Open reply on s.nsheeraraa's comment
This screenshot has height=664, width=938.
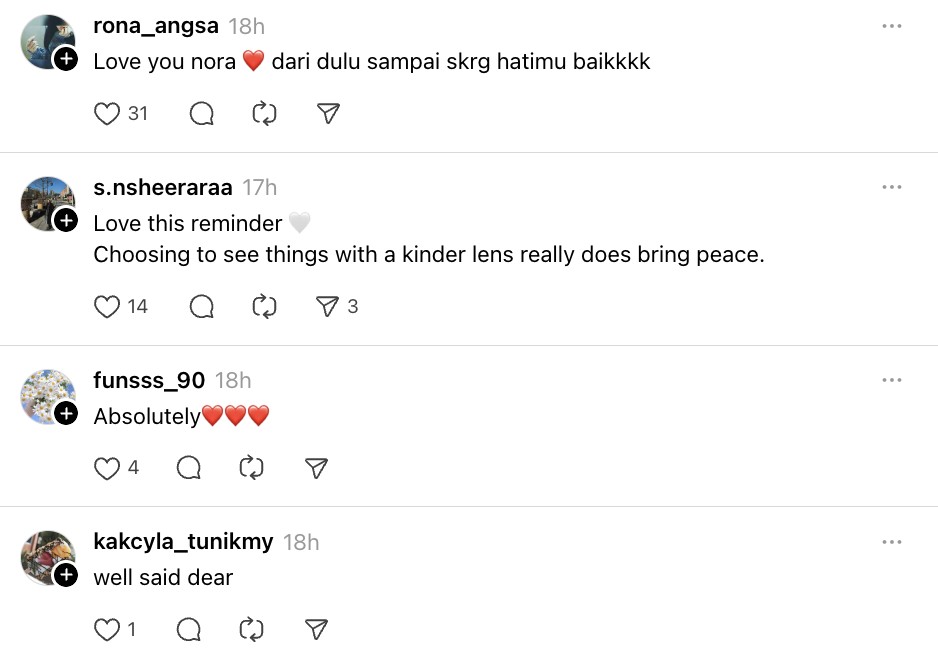[202, 307]
